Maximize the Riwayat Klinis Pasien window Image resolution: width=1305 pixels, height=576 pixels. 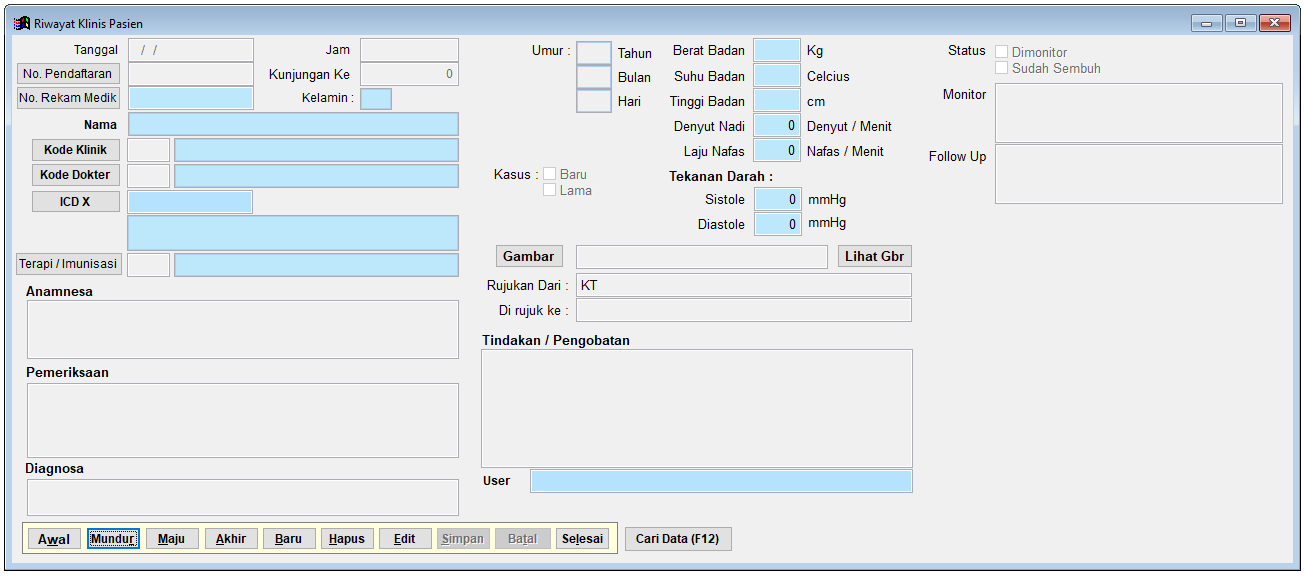coord(1241,23)
